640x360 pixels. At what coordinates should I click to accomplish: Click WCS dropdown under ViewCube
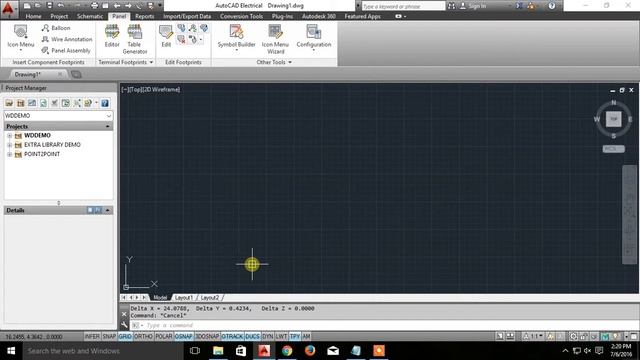coord(613,149)
